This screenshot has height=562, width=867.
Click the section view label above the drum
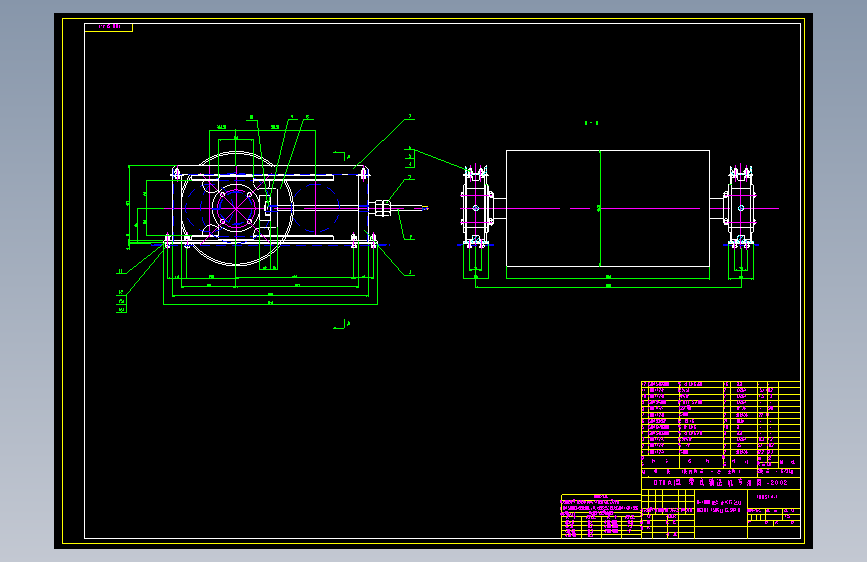(591, 123)
